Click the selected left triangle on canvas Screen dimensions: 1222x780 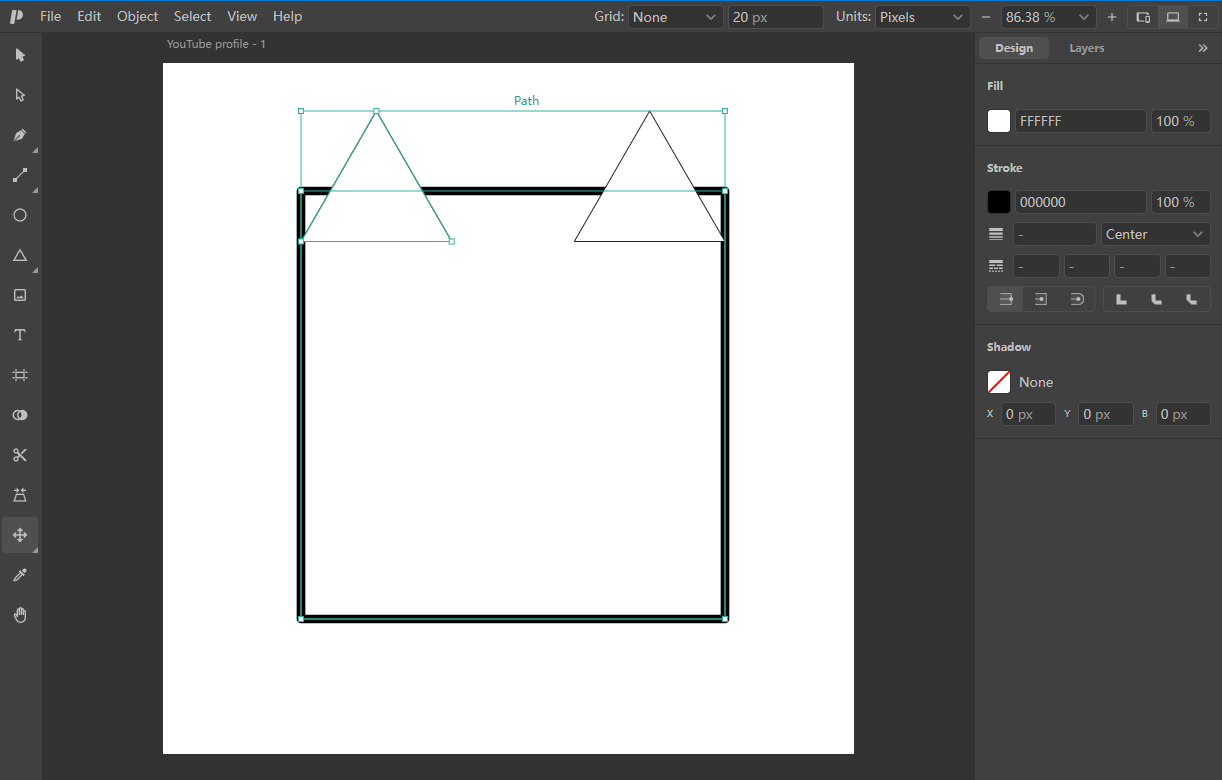tap(376, 200)
